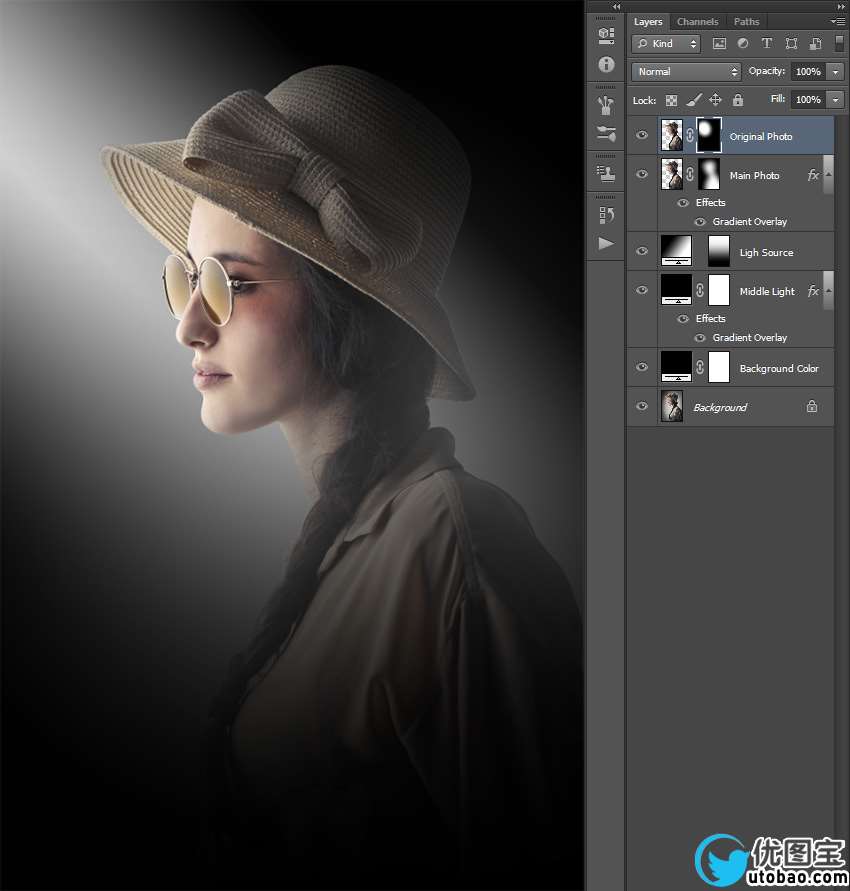The width and height of the screenshot is (850, 891).
Task: Collapse Middle Light layer effects
Action: click(828, 290)
